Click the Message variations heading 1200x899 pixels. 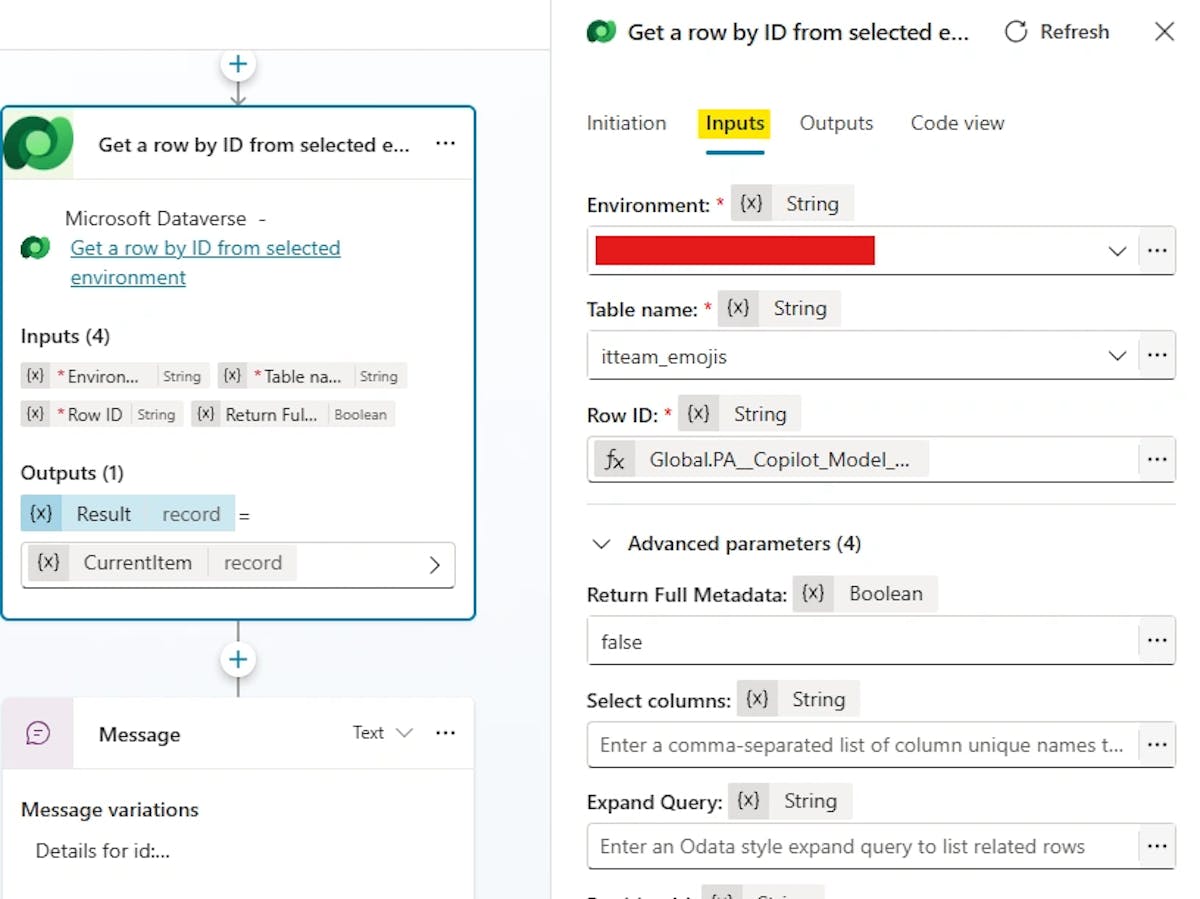(x=110, y=810)
